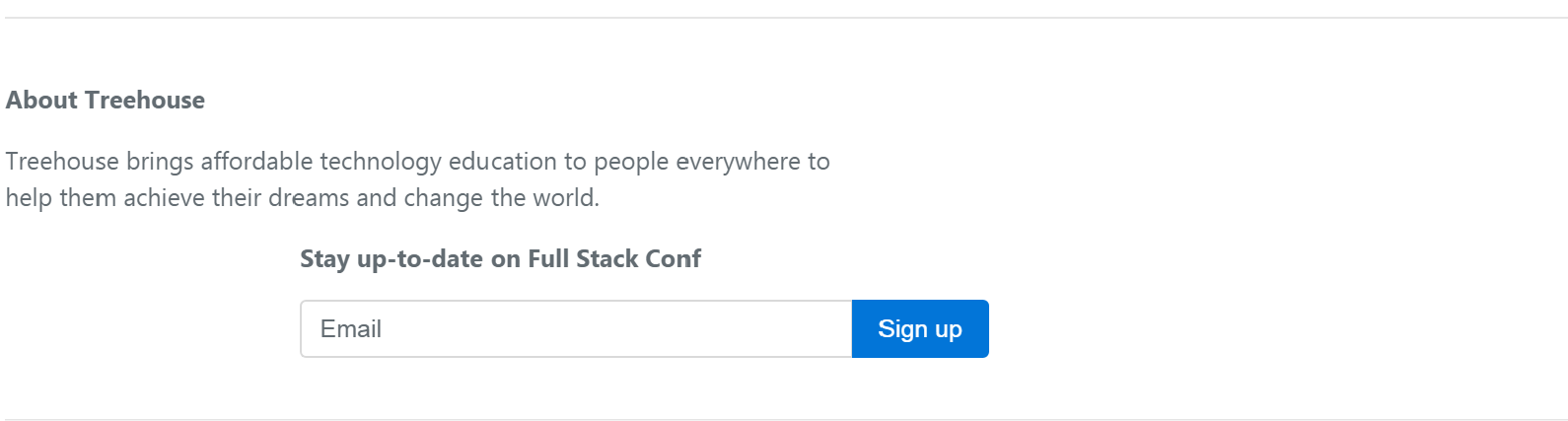Click the horizontal divider above About Treehouse
This screenshot has height=421, width=1568.
[x=784, y=18]
